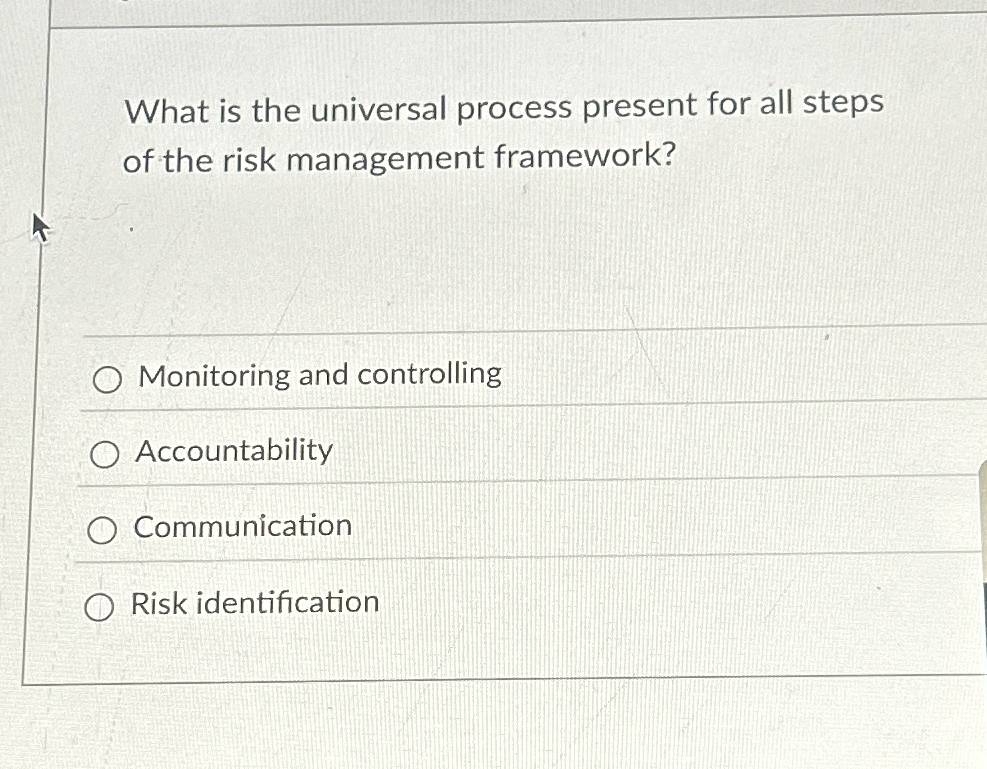
Task: Click the word "identification" in the last option
Action: pyautogui.click(x=288, y=602)
